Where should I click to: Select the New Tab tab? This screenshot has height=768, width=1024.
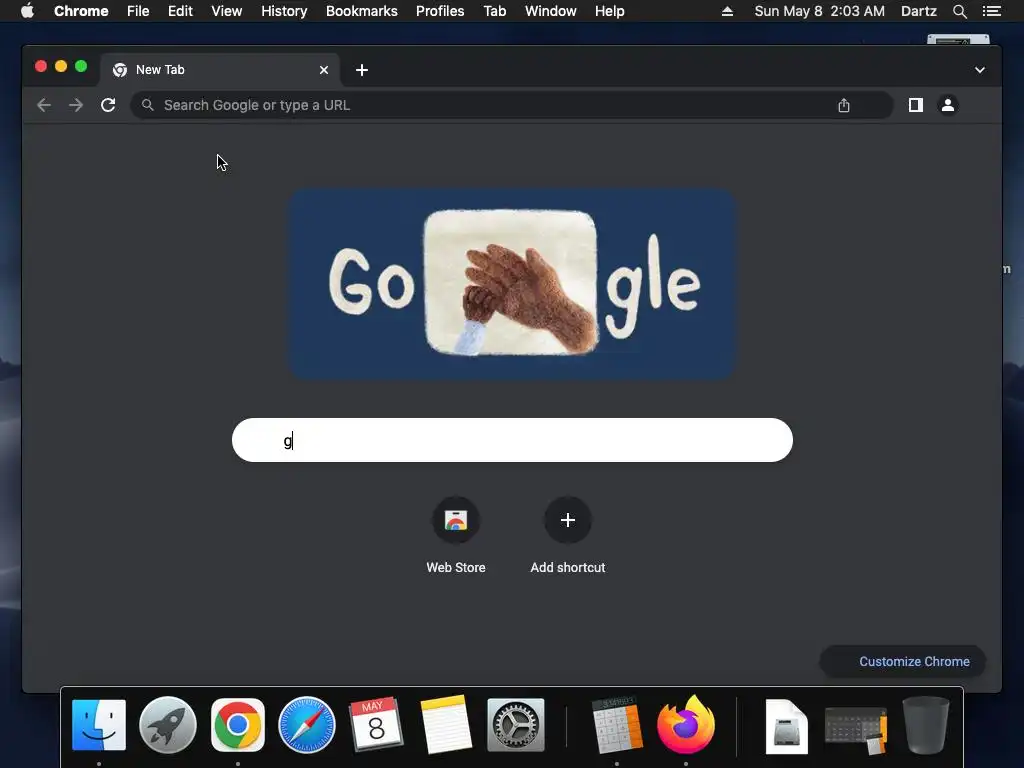click(220, 70)
